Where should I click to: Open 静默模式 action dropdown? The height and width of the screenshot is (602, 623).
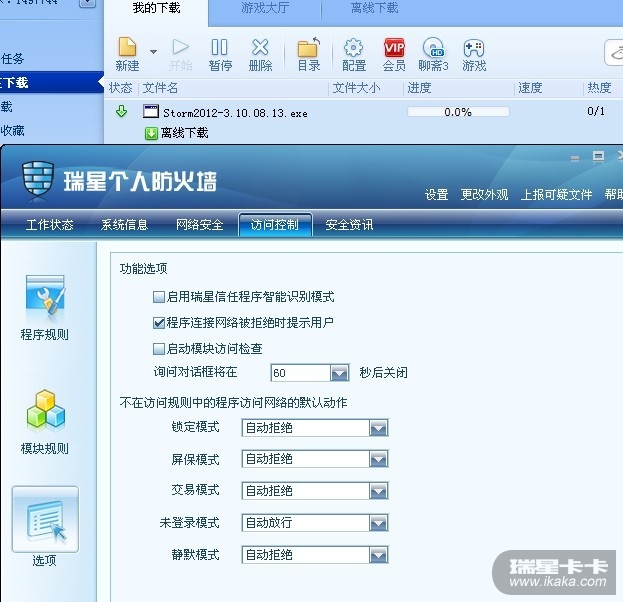(378, 555)
